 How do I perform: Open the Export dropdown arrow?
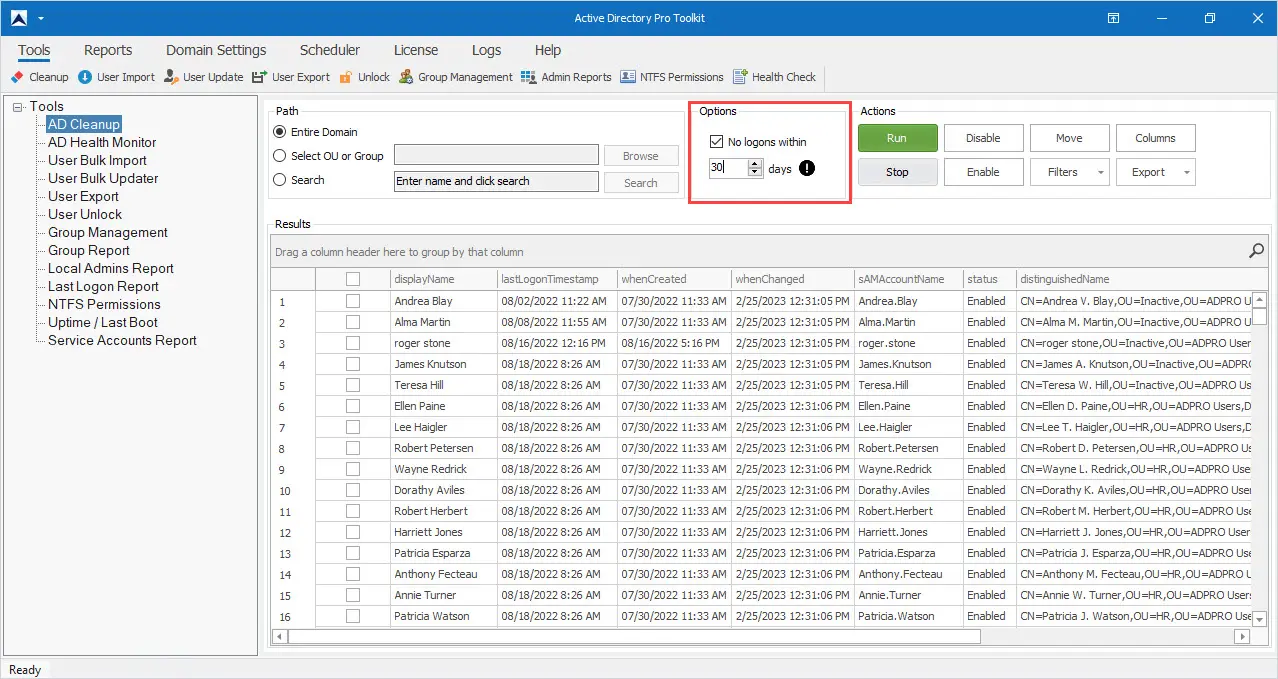point(1187,172)
